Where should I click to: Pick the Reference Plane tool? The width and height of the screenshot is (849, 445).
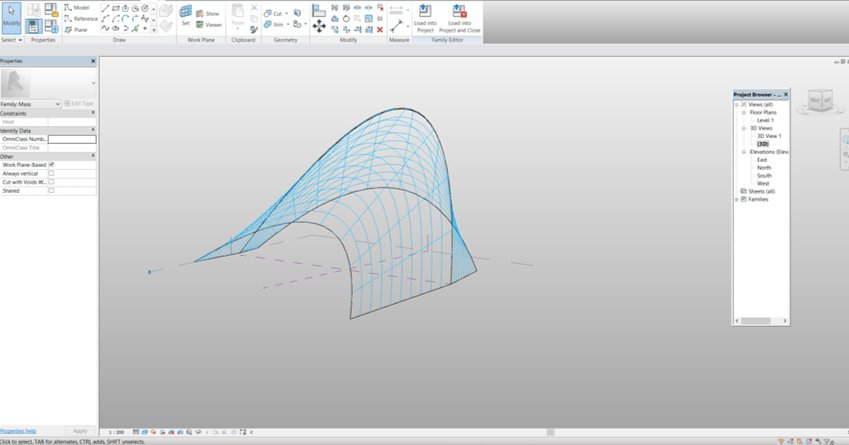point(76,30)
